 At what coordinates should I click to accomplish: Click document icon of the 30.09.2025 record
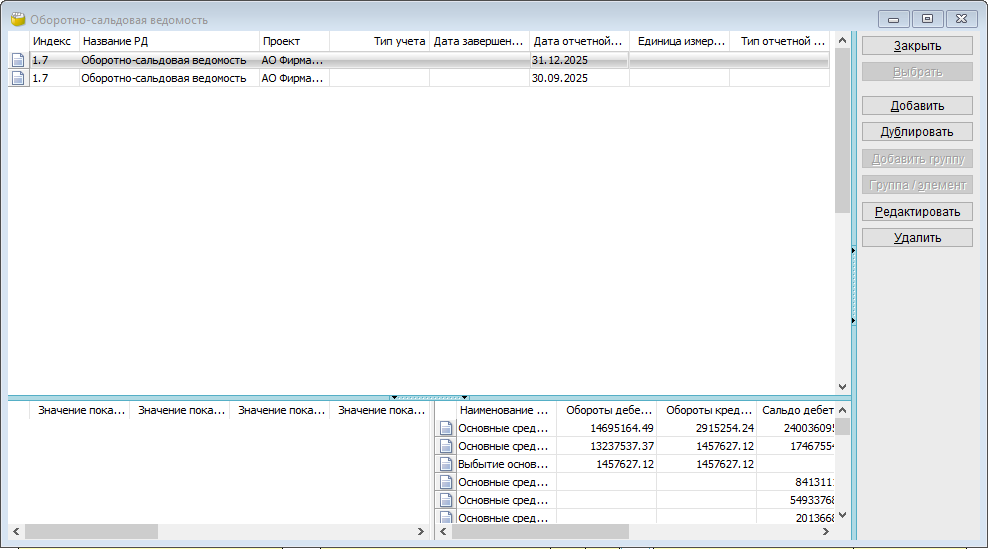17,78
